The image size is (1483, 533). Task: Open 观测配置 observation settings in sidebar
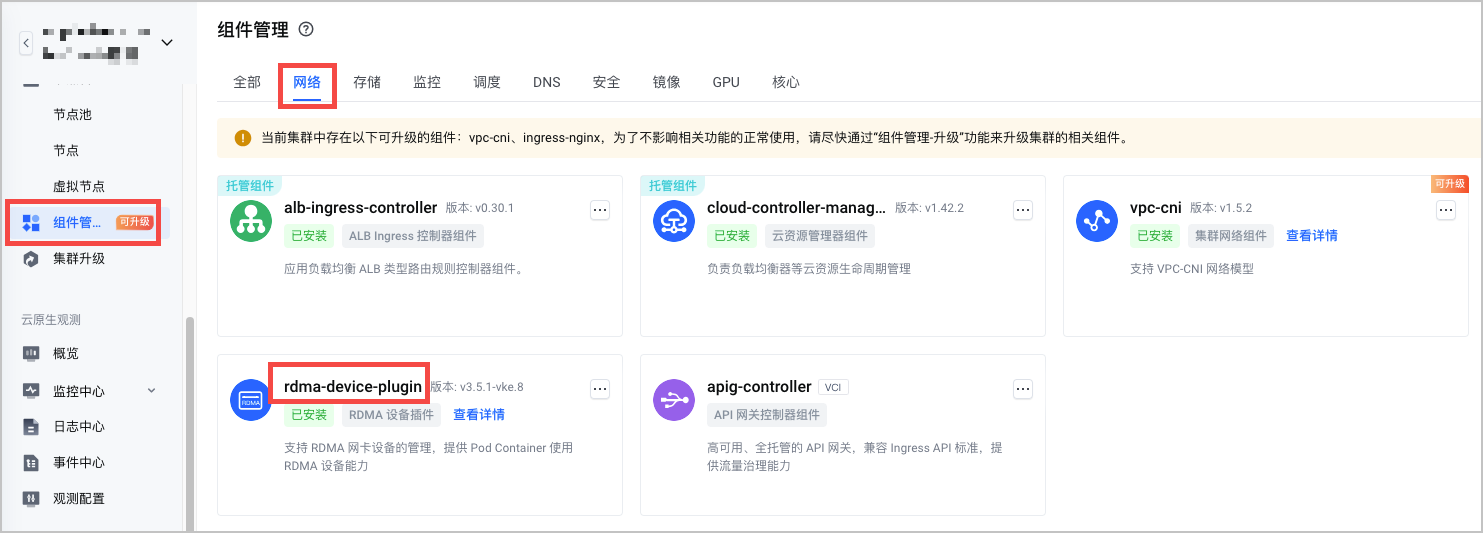pyautogui.click(x=78, y=499)
